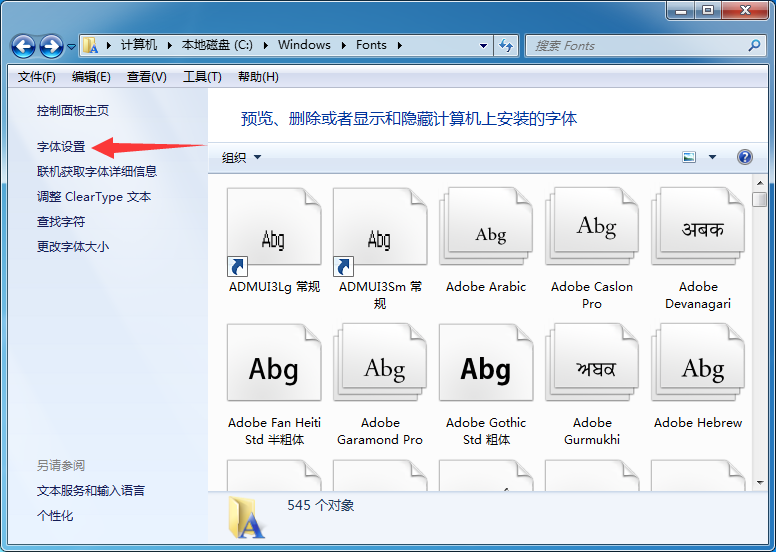Image resolution: width=776 pixels, height=552 pixels.
Task: Click the magnifier search icon
Action: [754, 46]
